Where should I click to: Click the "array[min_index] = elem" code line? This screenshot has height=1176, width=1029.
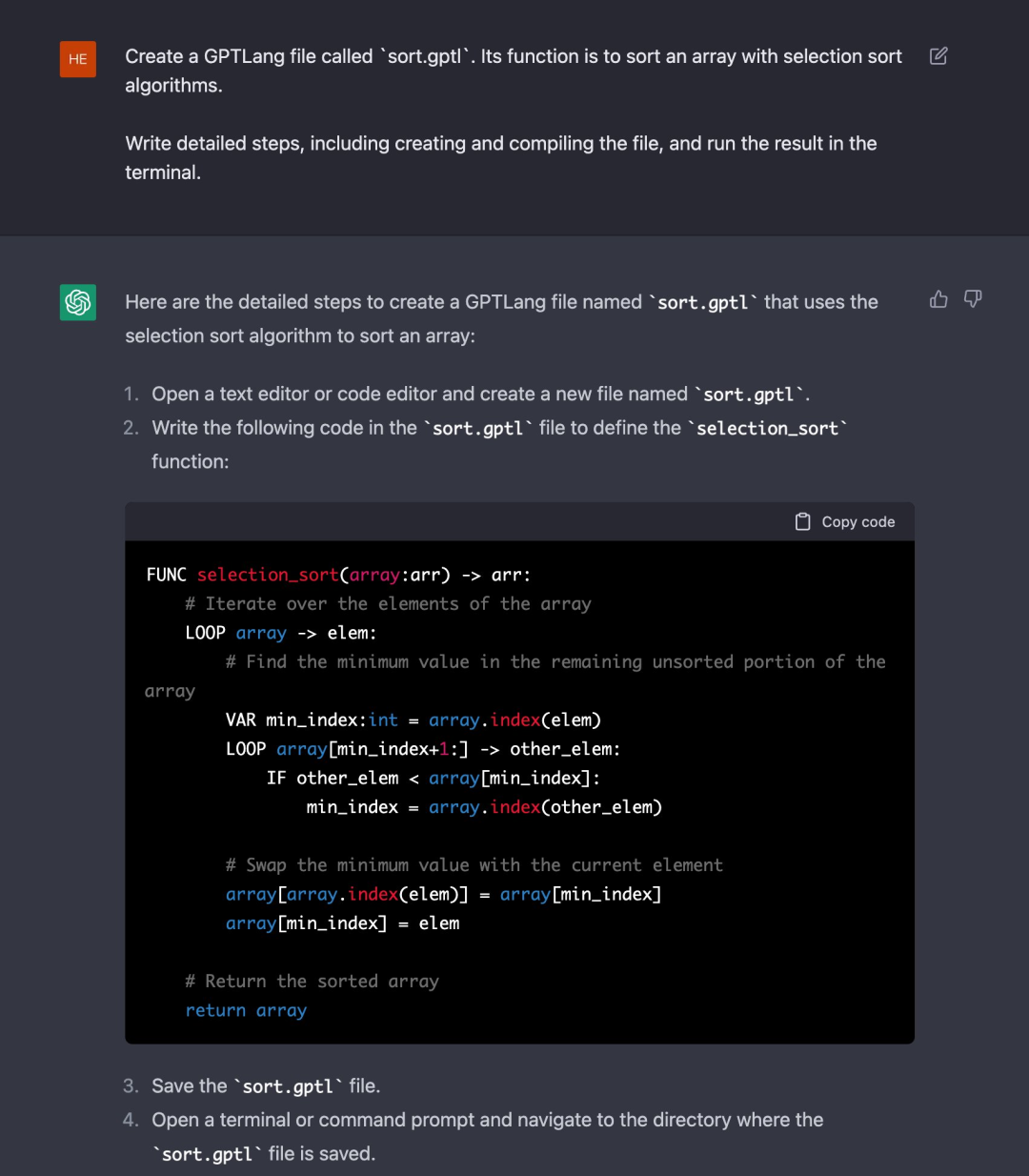[x=342, y=923]
